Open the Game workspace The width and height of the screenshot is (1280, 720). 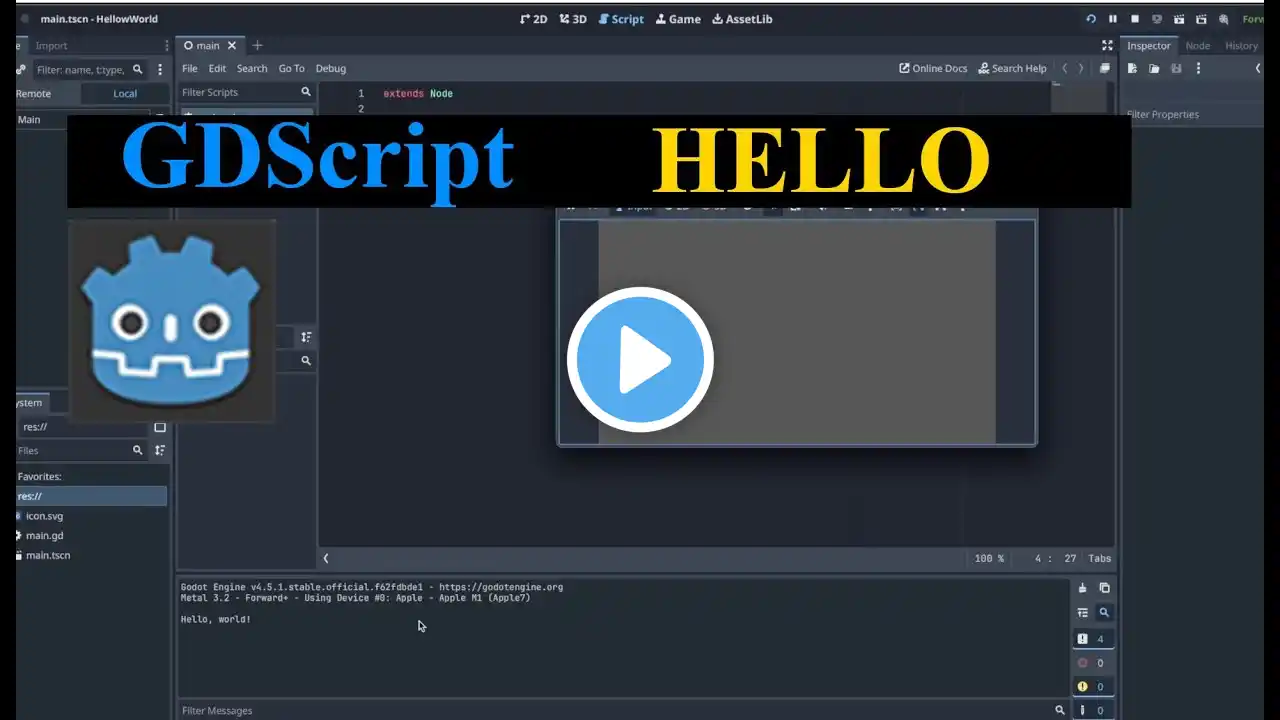(x=678, y=19)
